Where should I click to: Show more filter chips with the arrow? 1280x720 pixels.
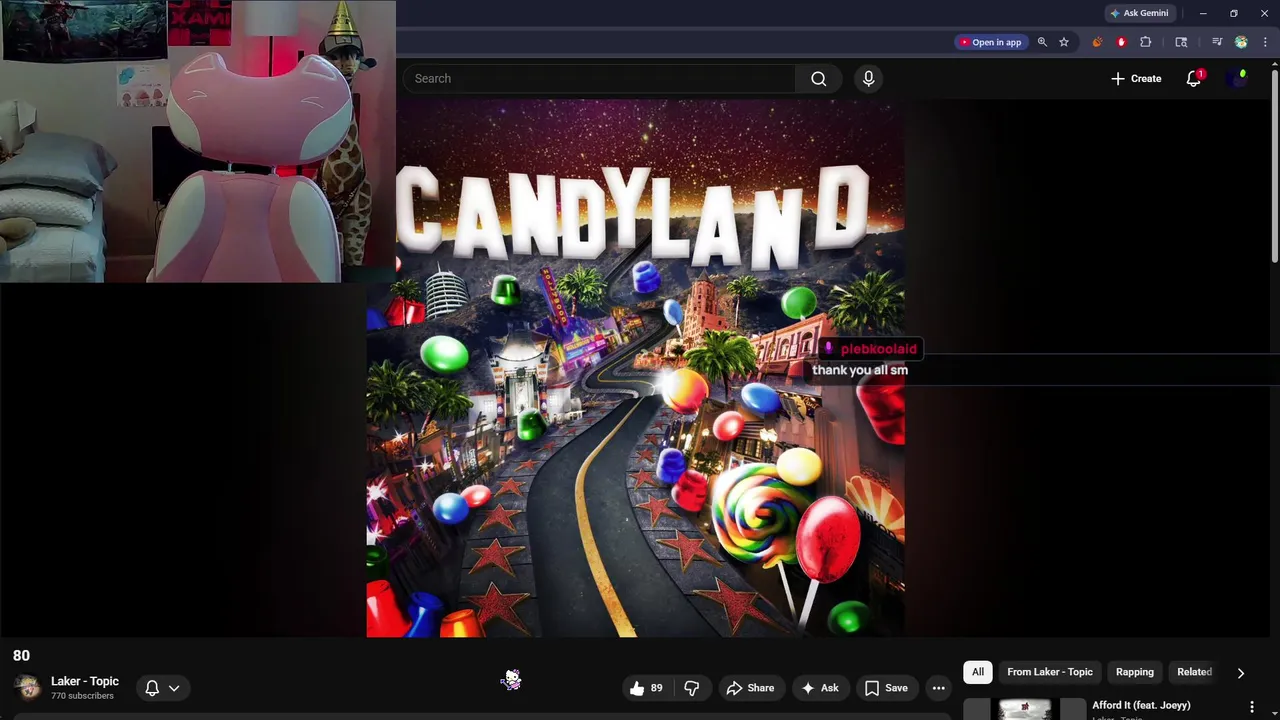[x=1241, y=673]
